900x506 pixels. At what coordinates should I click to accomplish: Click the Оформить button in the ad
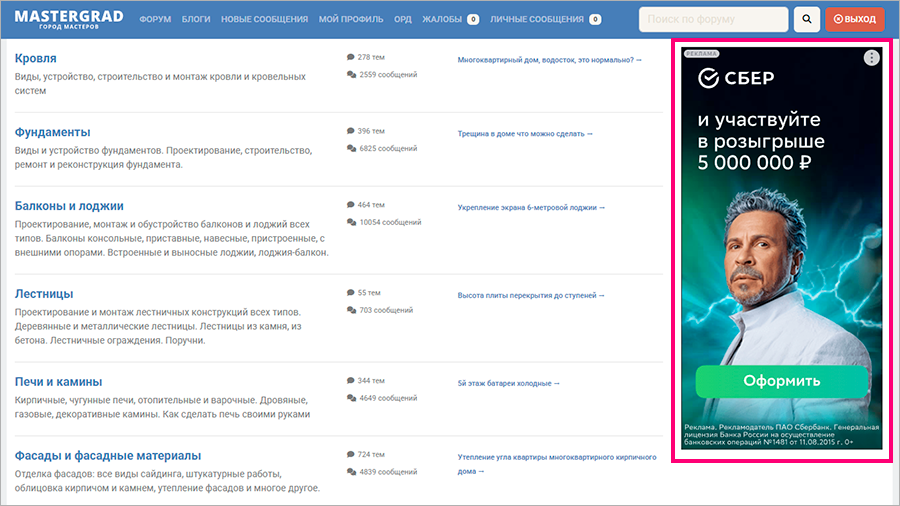coord(782,381)
